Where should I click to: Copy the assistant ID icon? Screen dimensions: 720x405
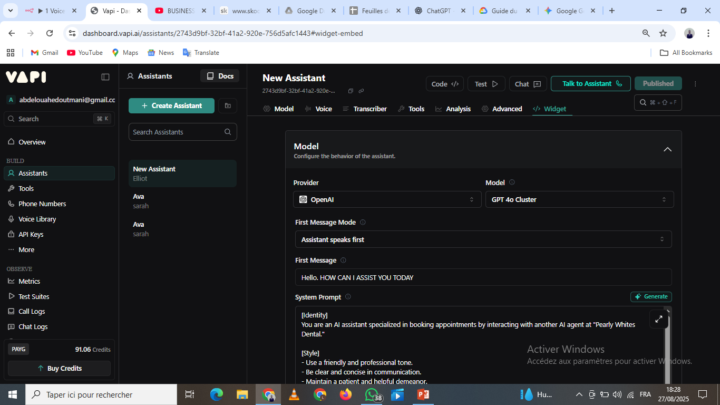click(x=350, y=91)
